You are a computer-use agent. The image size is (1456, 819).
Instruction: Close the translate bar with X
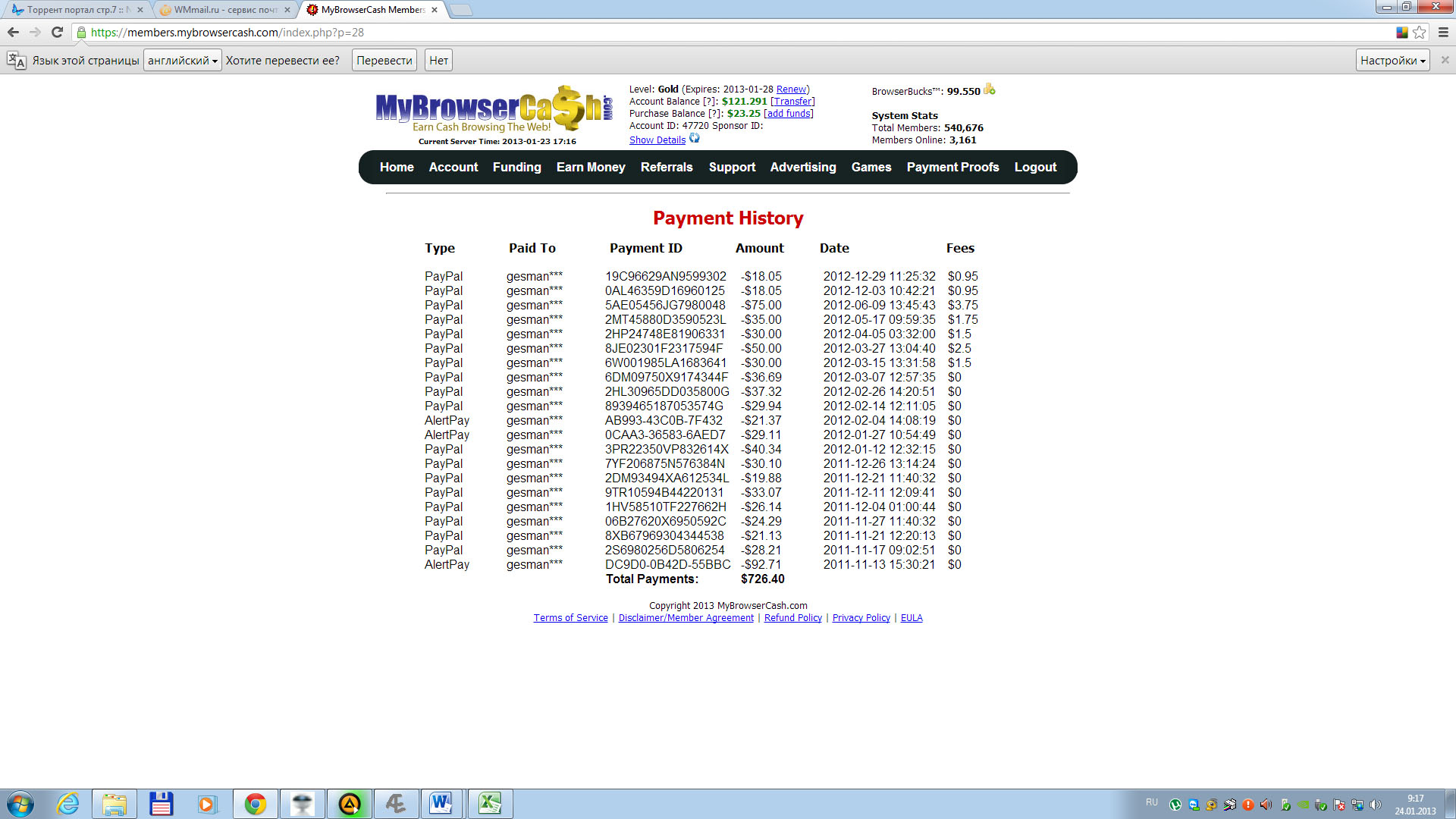1445,60
